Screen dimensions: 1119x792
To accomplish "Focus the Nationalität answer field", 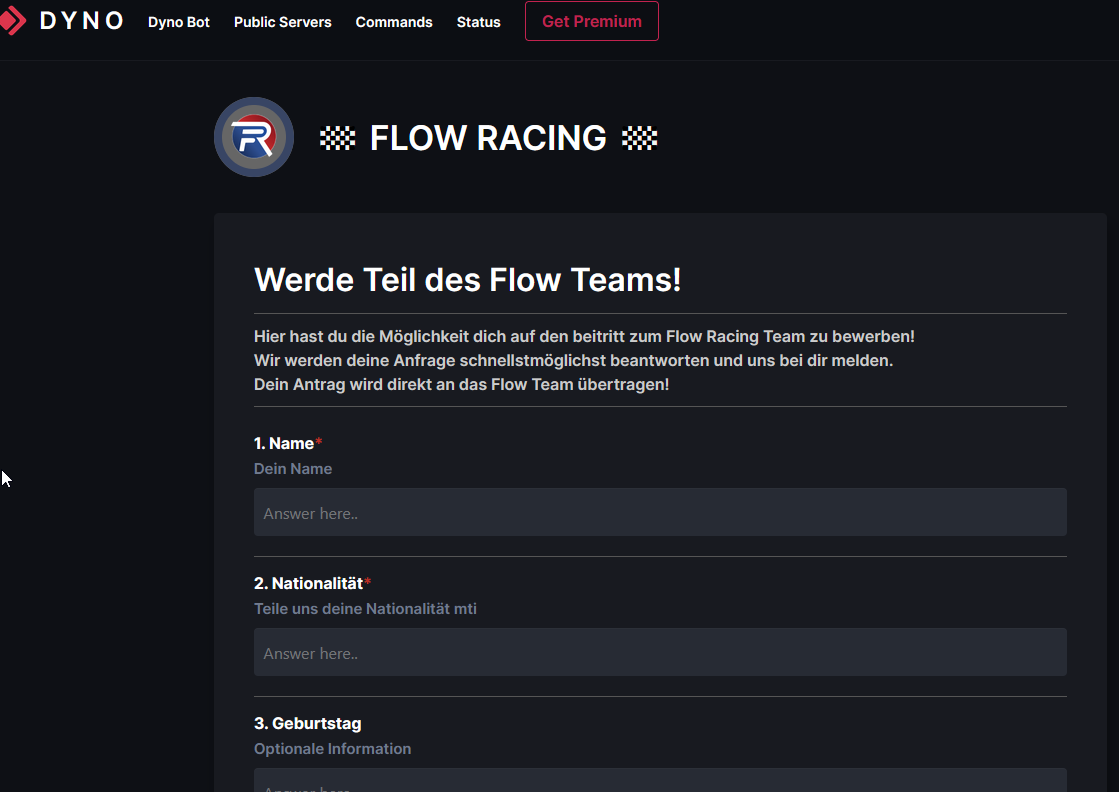I will coord(660,652).
